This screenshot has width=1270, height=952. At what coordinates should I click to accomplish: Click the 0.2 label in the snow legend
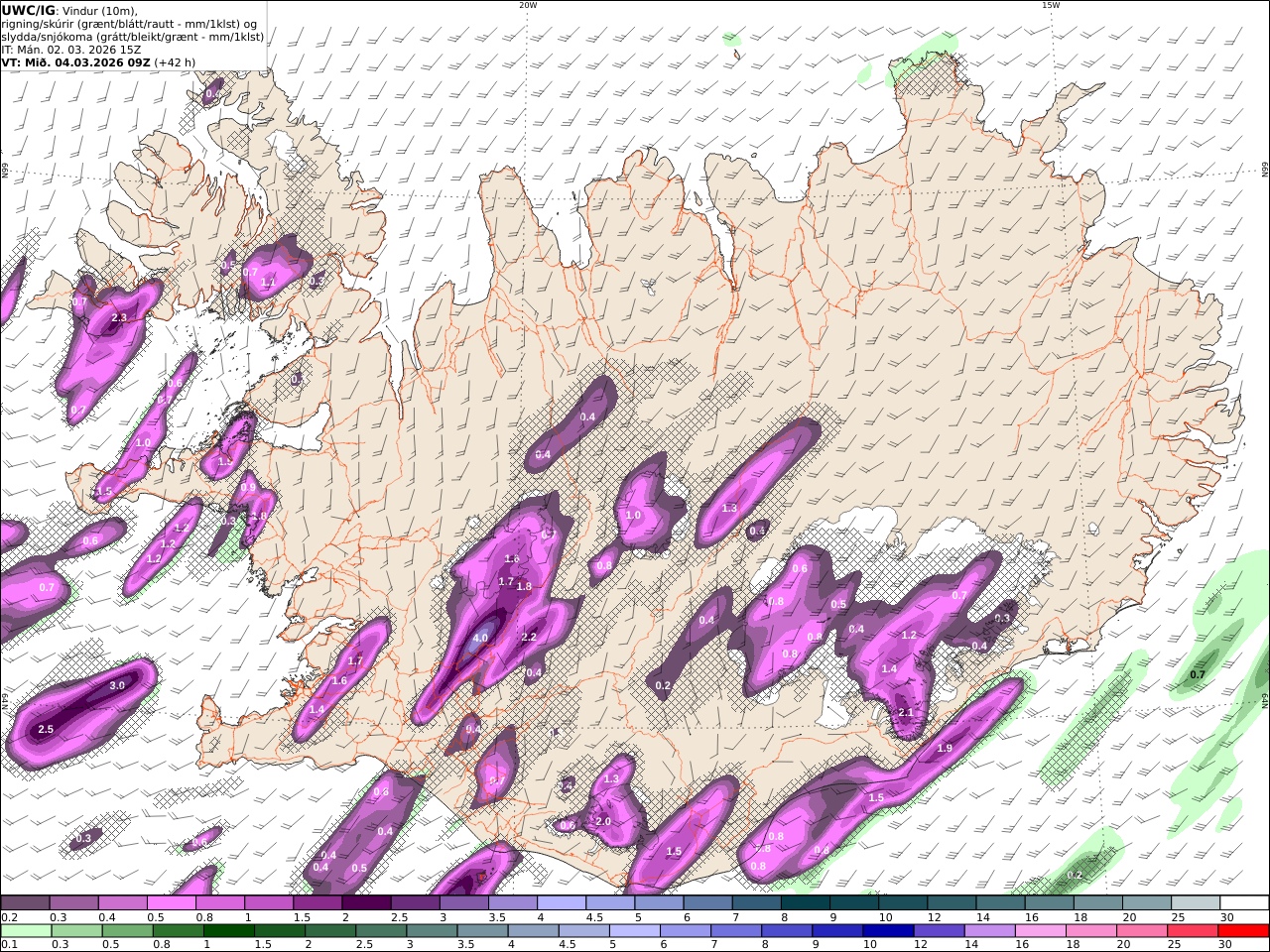pyautogui.click(x=9, y=917)
